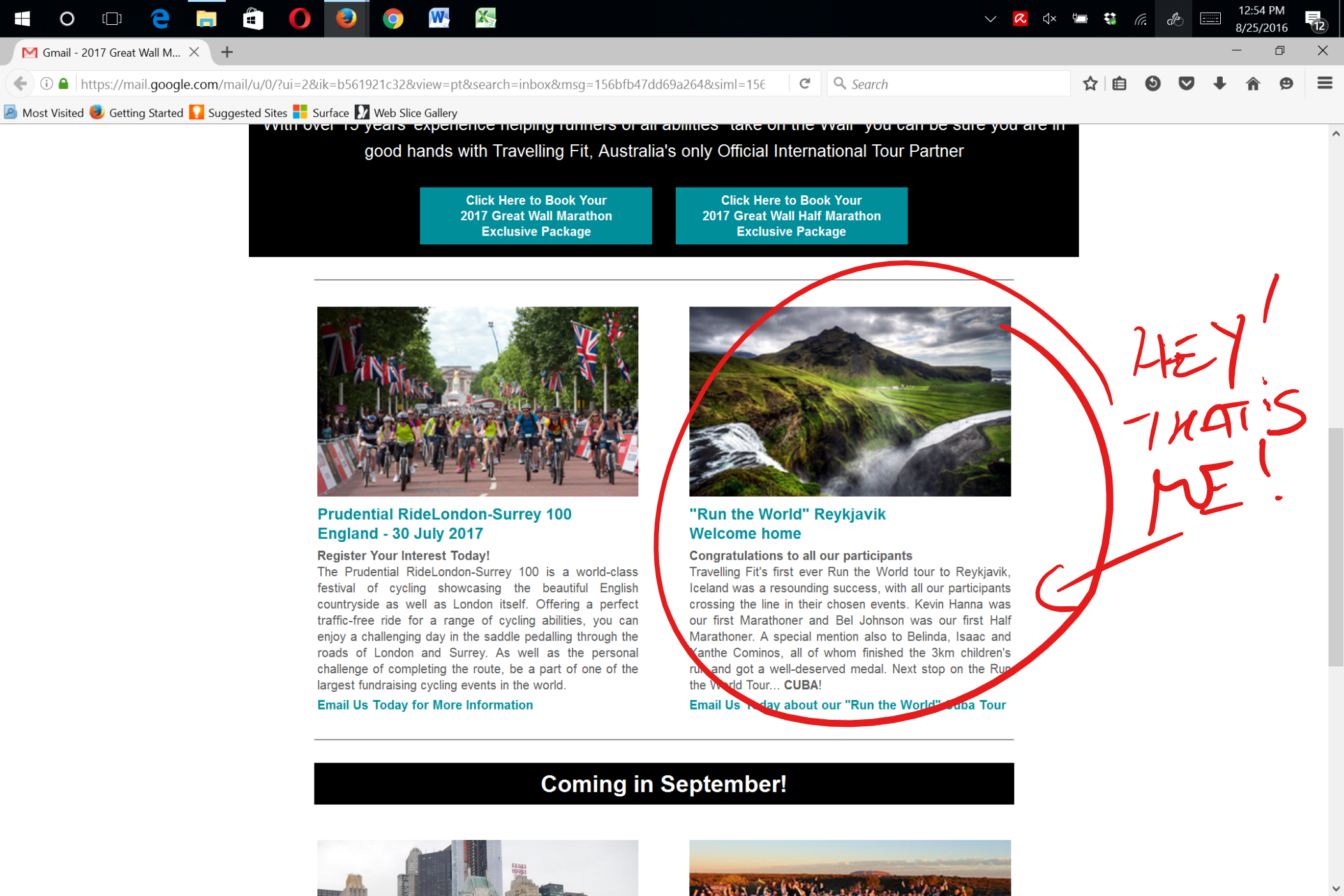Show hidden system tray icons
Image resolution: width=1344 pixels, height=896 pixels.
(x=990, y=19)
